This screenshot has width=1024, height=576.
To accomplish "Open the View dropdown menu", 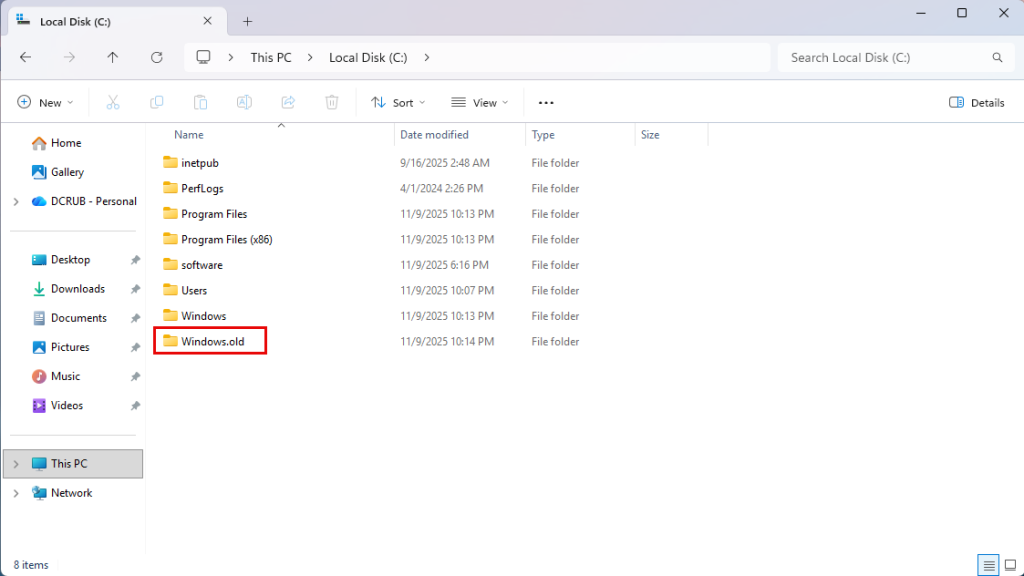I will point(480,103).
